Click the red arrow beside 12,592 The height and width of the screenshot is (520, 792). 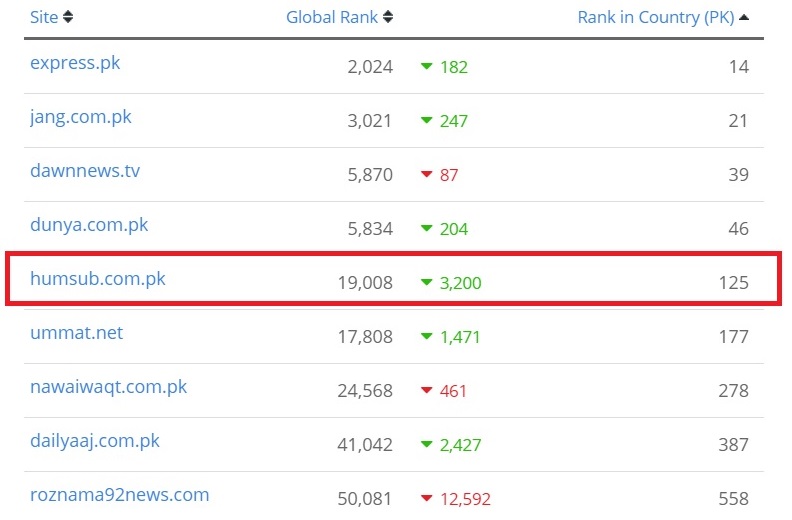427,498
